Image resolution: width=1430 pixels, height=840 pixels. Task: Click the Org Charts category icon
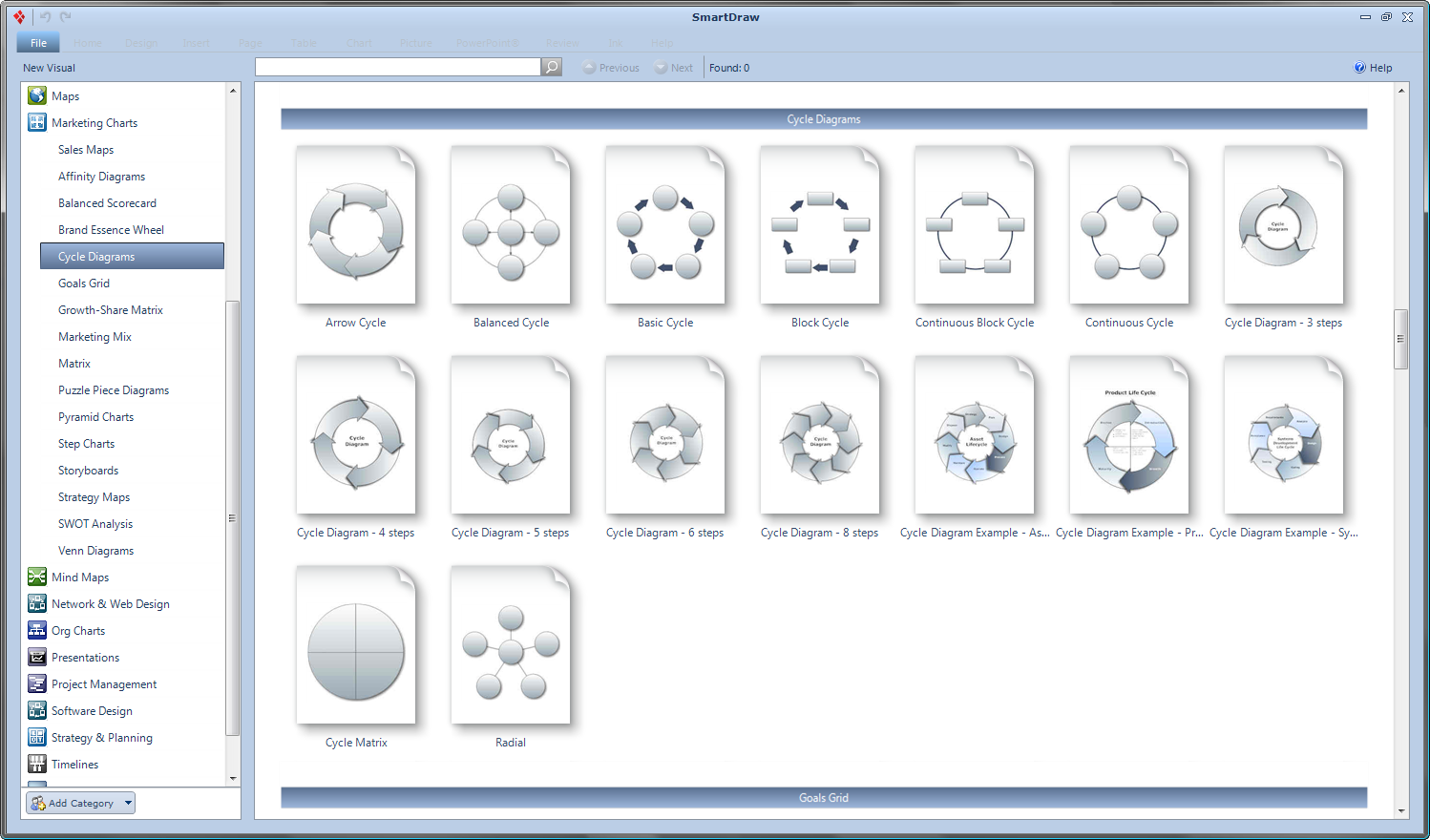37,630
